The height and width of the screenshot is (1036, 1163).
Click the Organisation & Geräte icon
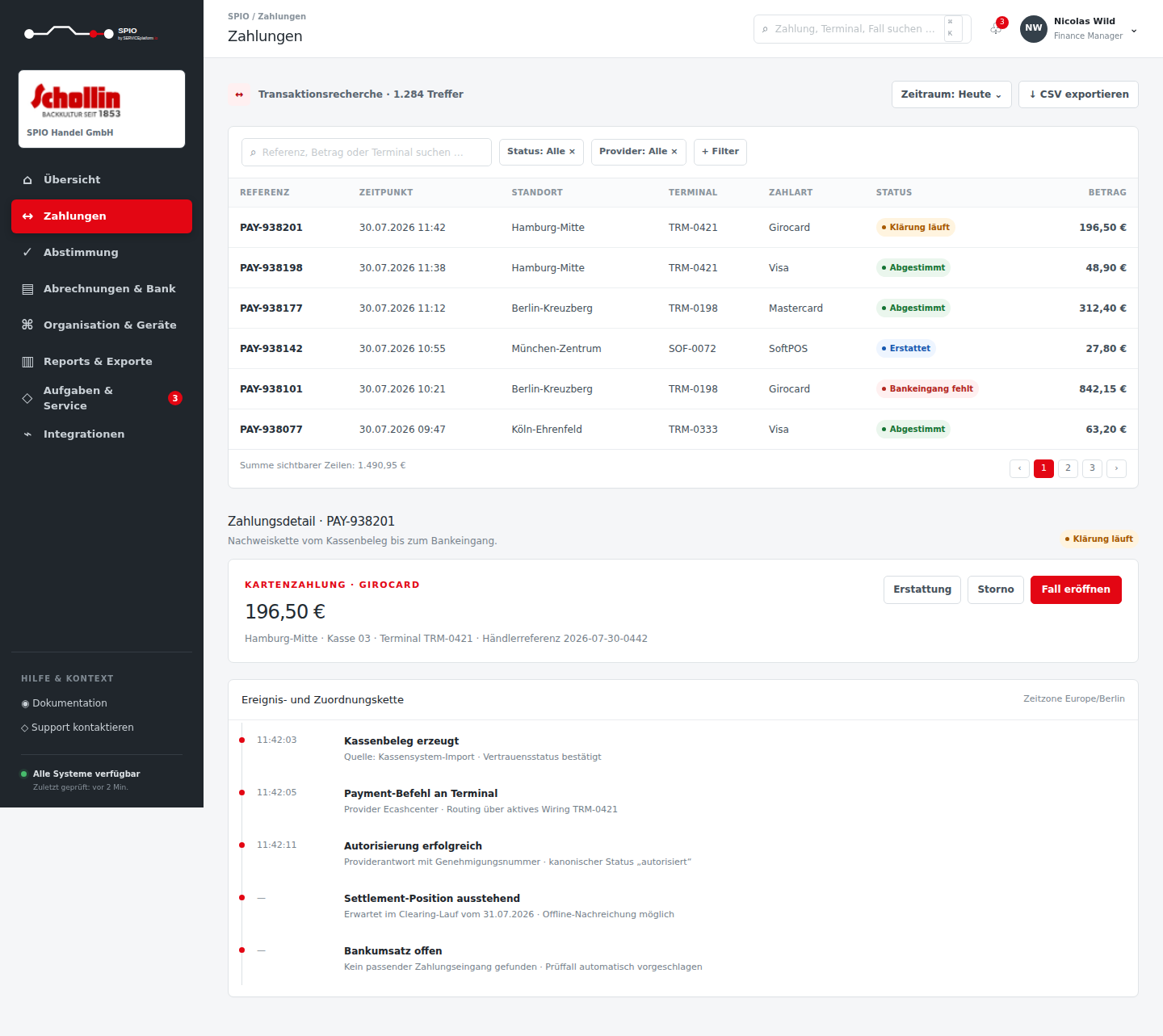[x=27, y=325]
